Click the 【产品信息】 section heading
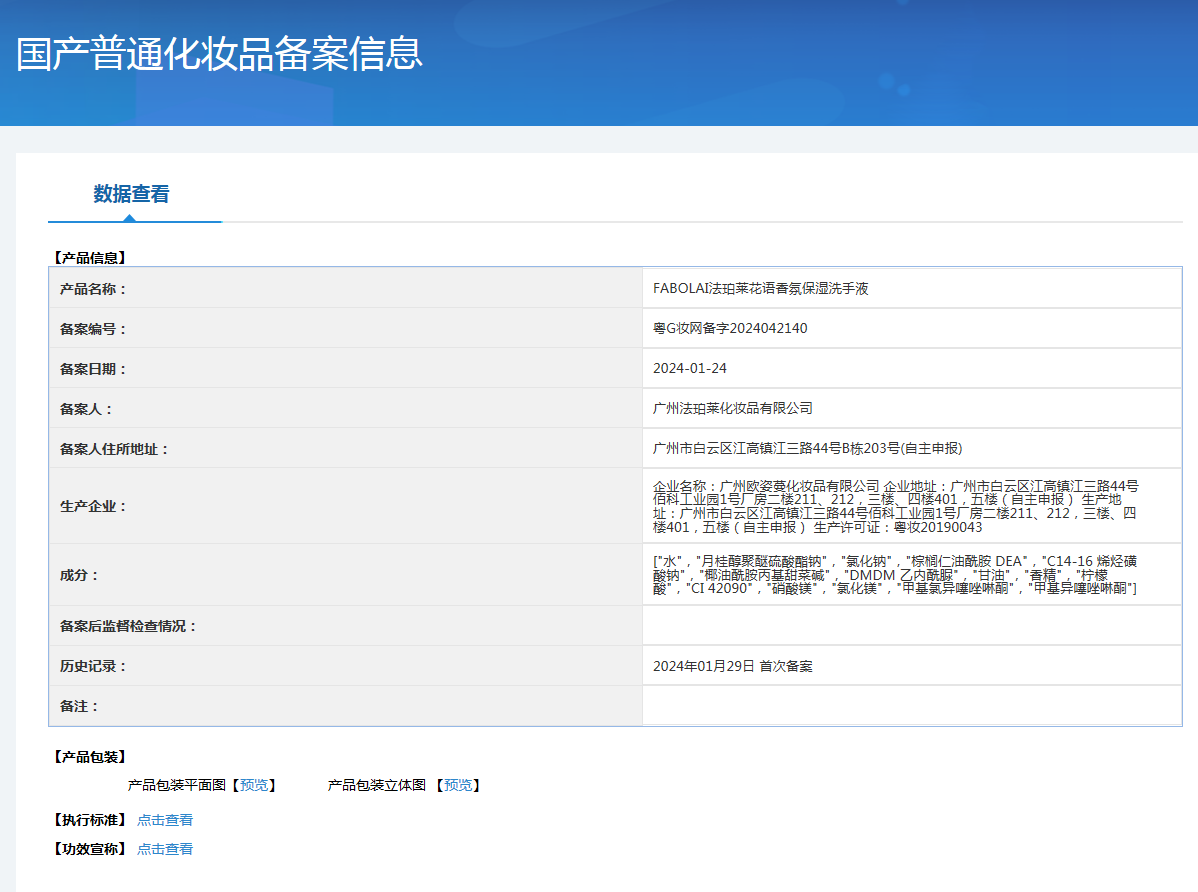 89,257
